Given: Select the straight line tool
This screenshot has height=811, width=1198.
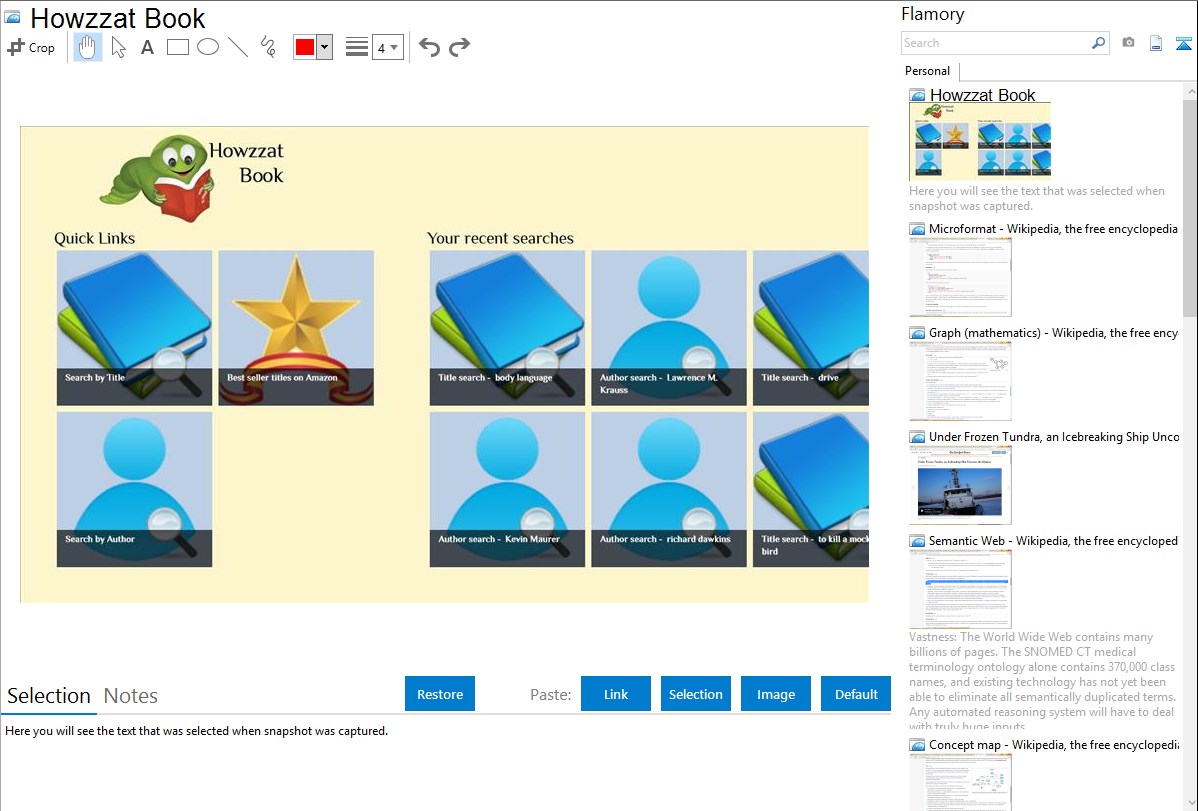Looking at the screenshot, I should (238, 47).
